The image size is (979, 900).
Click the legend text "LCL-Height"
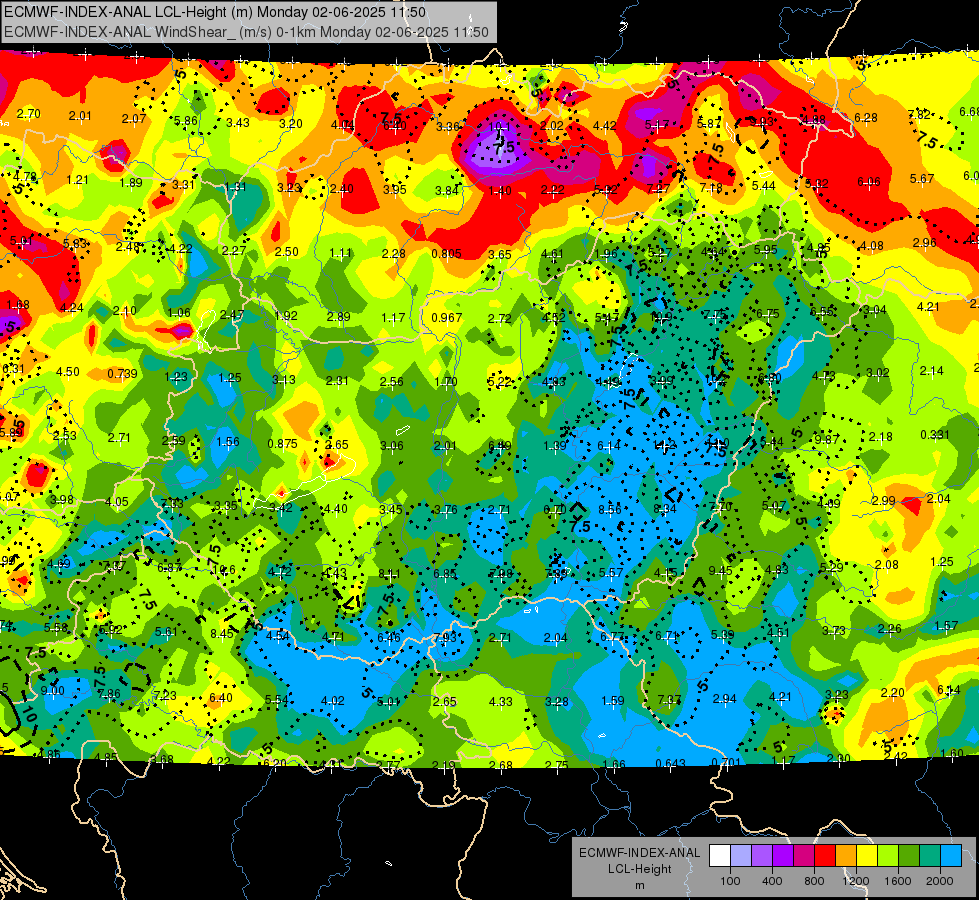(639, 869)
